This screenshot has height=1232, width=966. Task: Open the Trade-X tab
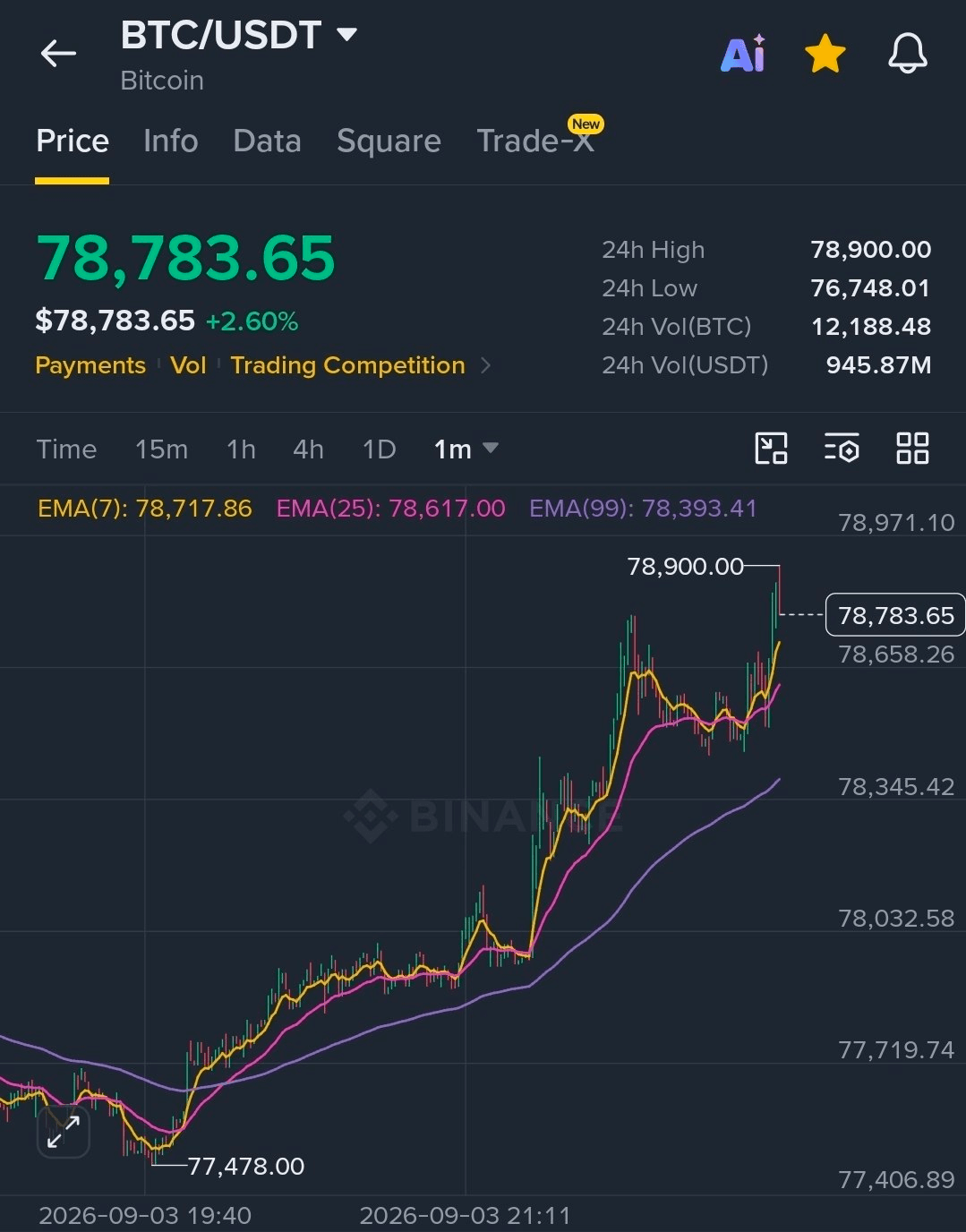pyautogui.click(x=535, y=141)
